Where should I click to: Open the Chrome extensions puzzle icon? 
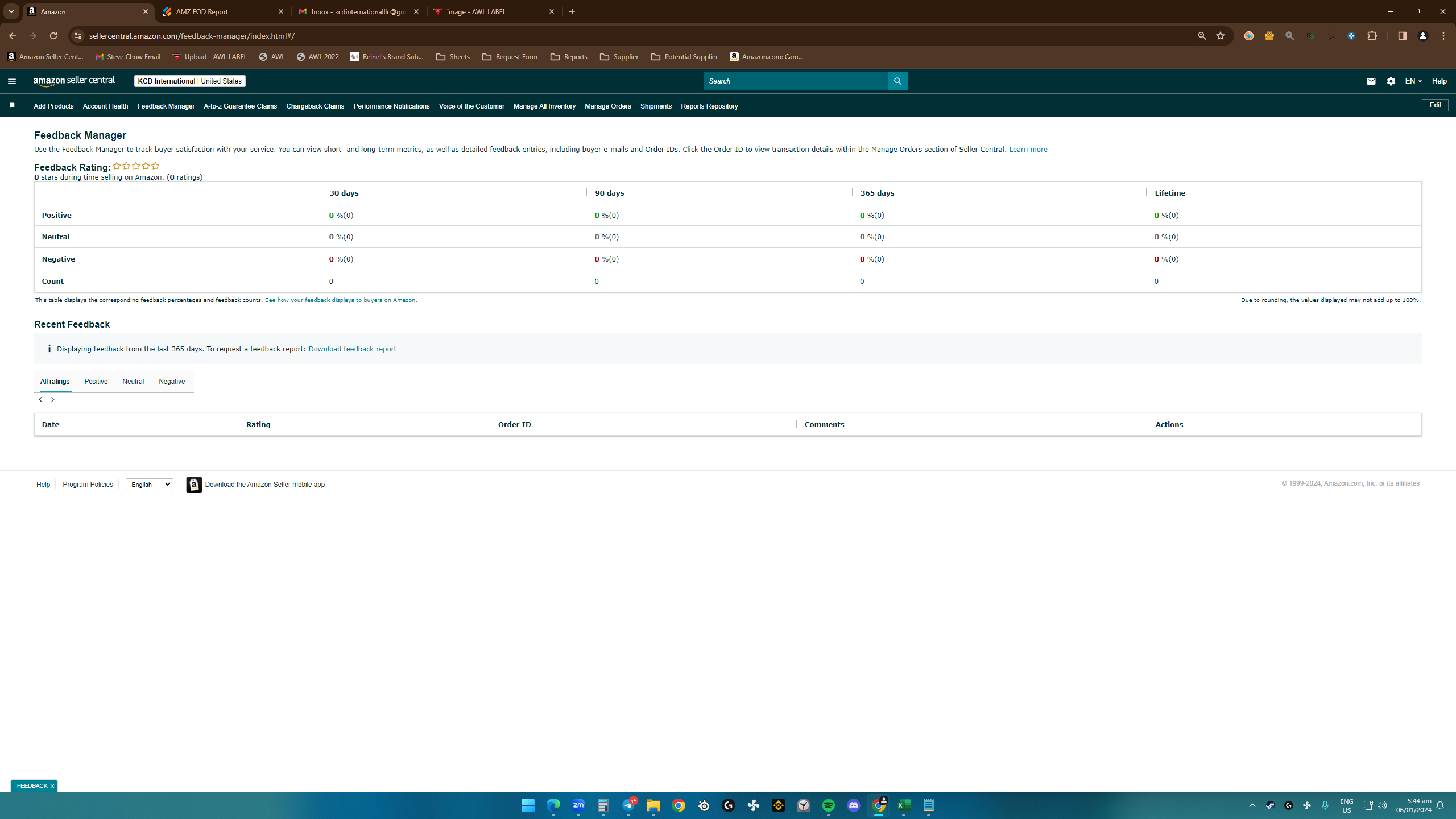1372,36
